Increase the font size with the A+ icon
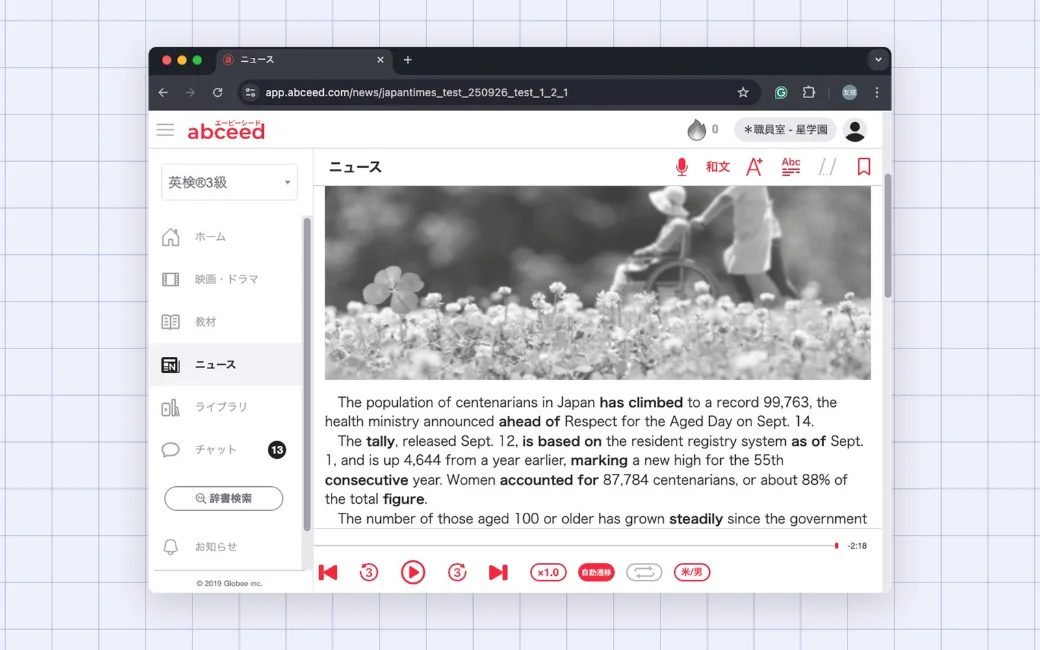The height and width of the screenshot is (650, 1040). coord(754,166)
